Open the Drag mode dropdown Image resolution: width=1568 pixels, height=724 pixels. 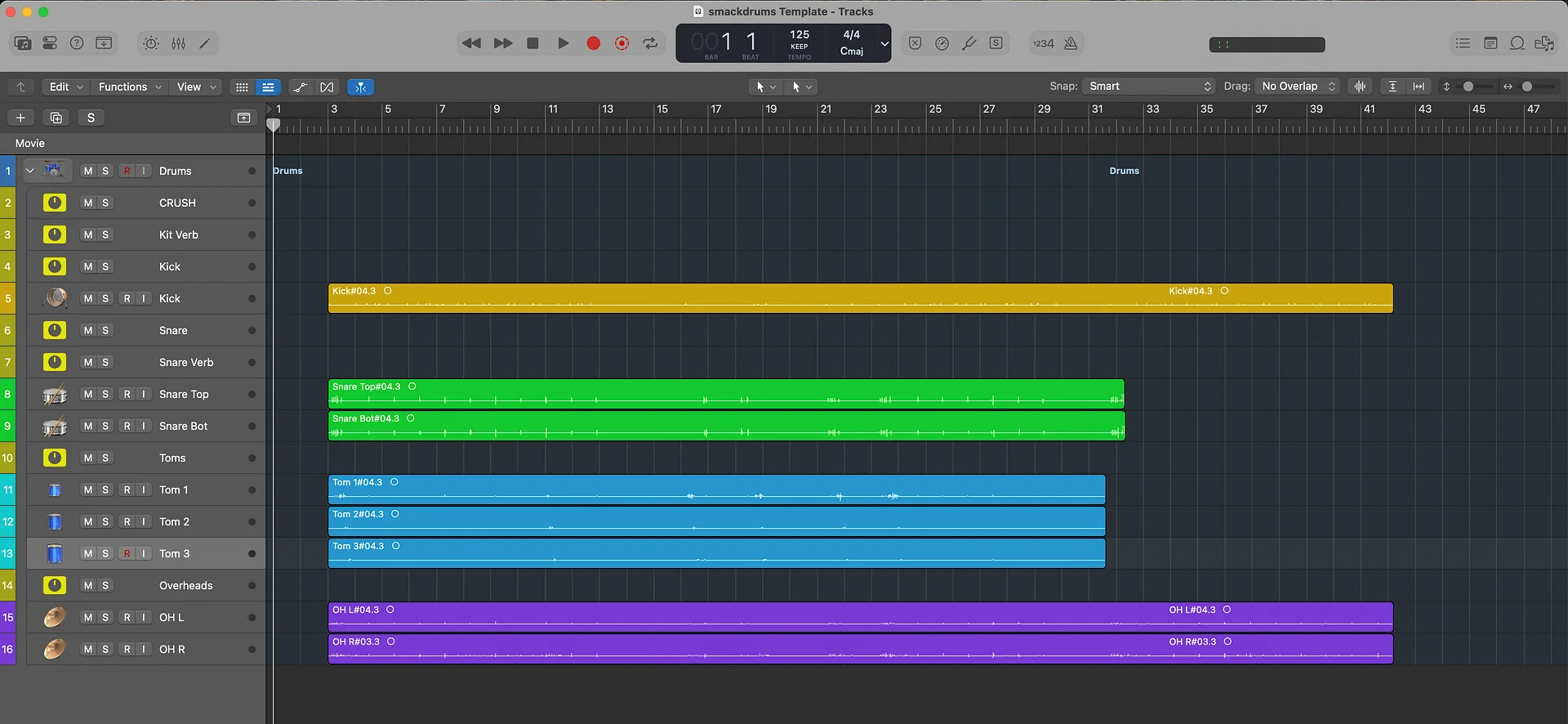1298,87
